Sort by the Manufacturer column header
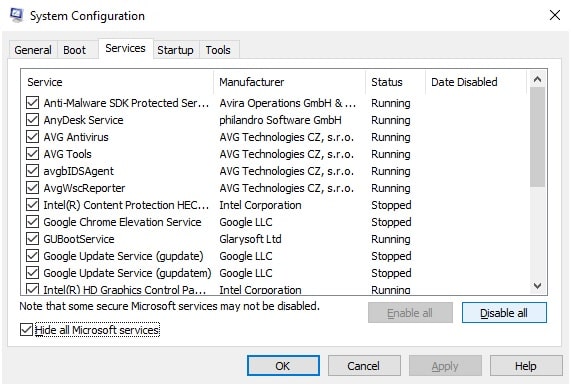This screenshot has width=571, height=386. point(290,82)
